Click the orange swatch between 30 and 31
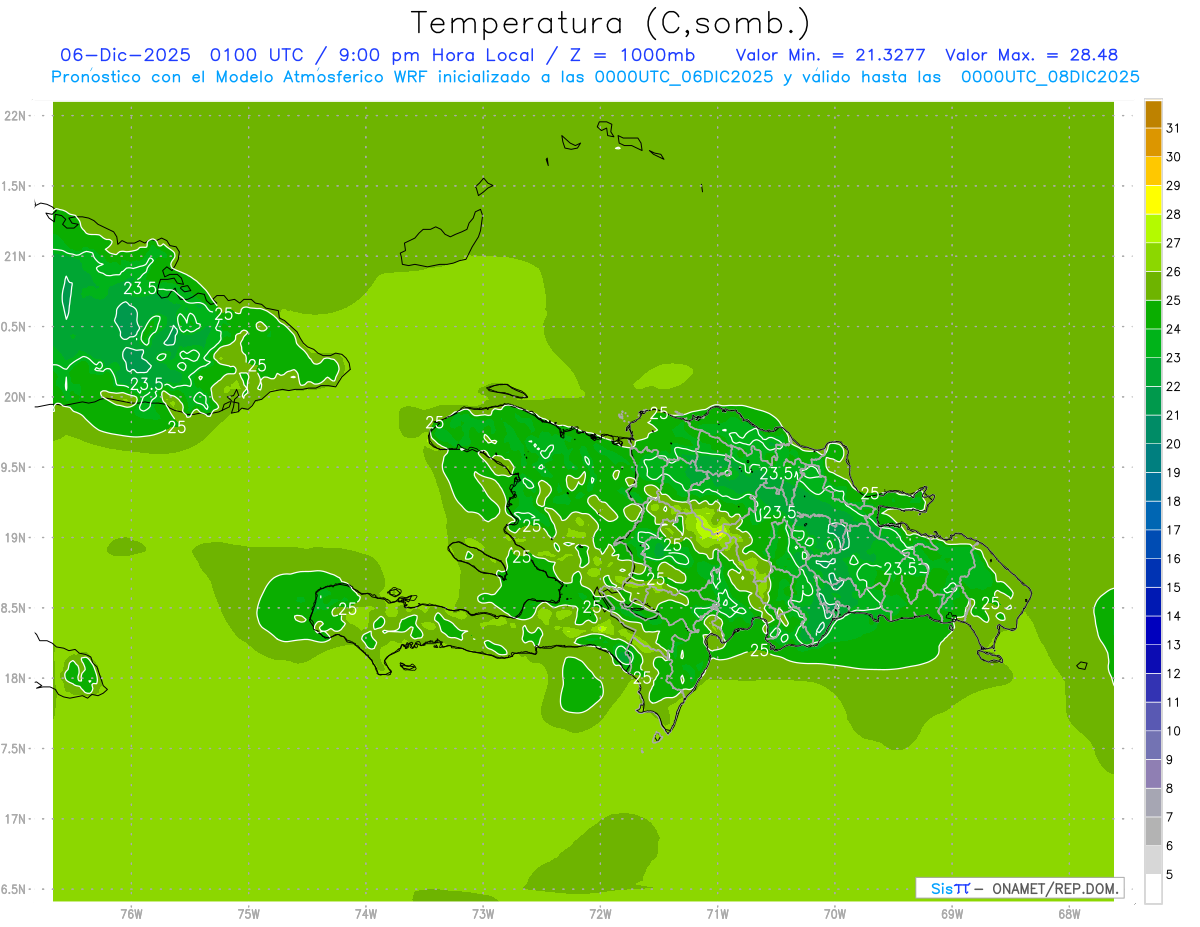 click(1153, 142)
